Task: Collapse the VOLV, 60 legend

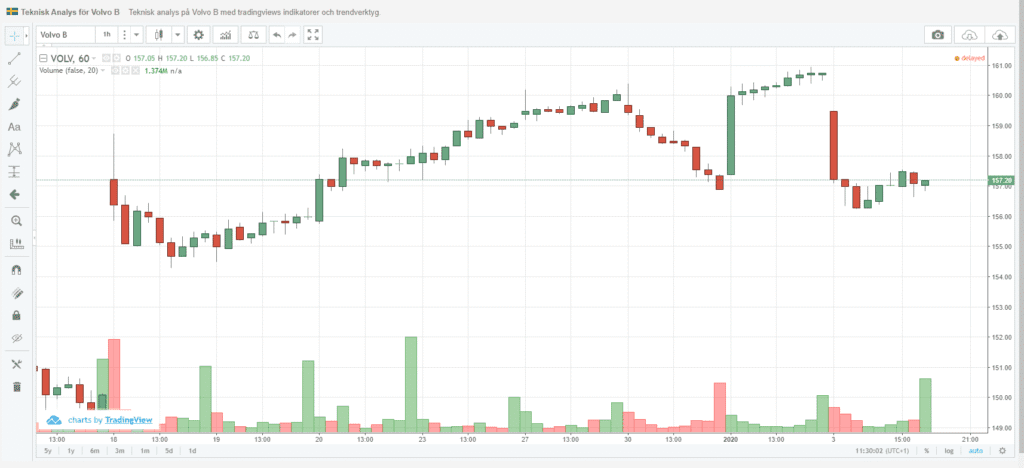Action: coord(43,59)
